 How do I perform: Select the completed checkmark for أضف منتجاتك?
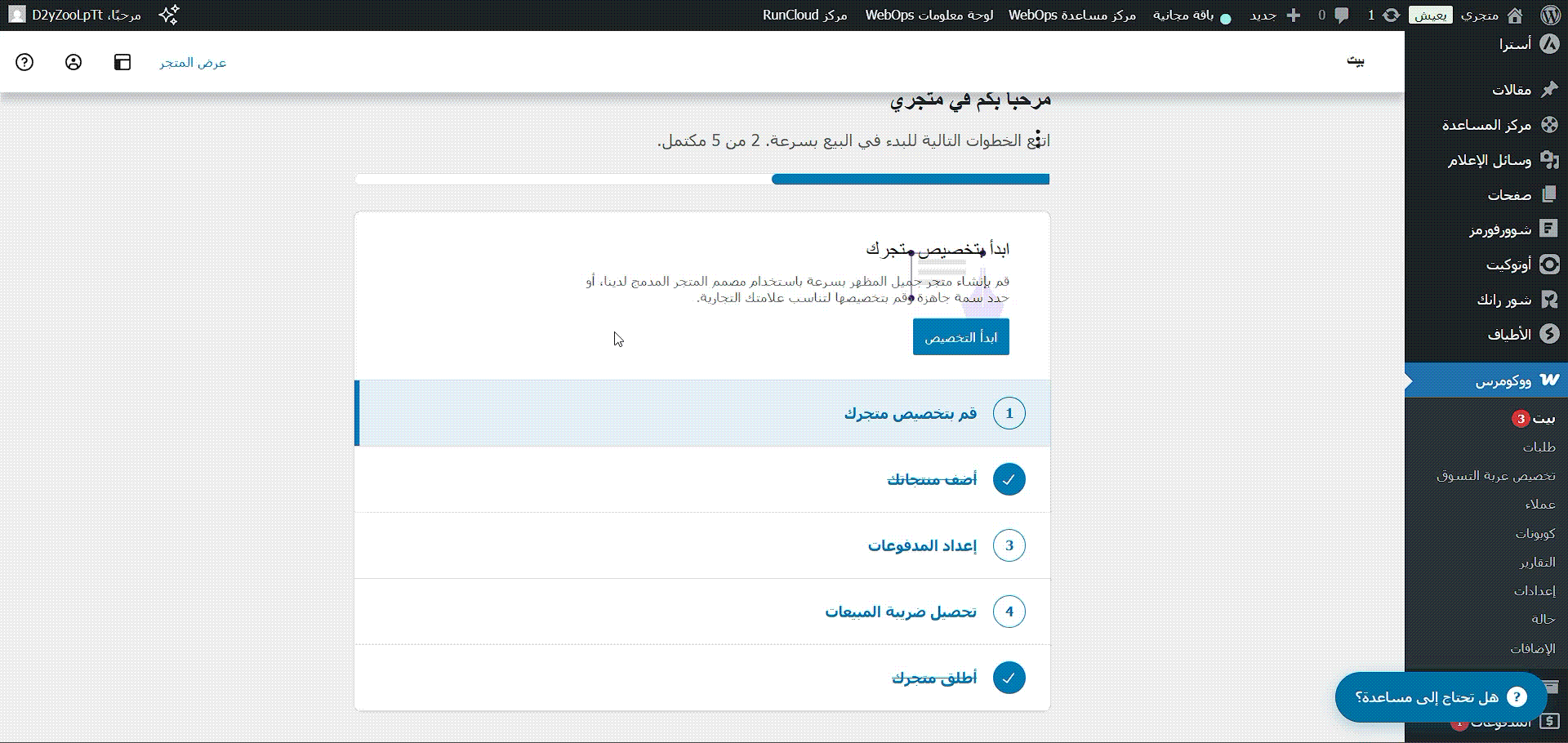click(1009, 479)
